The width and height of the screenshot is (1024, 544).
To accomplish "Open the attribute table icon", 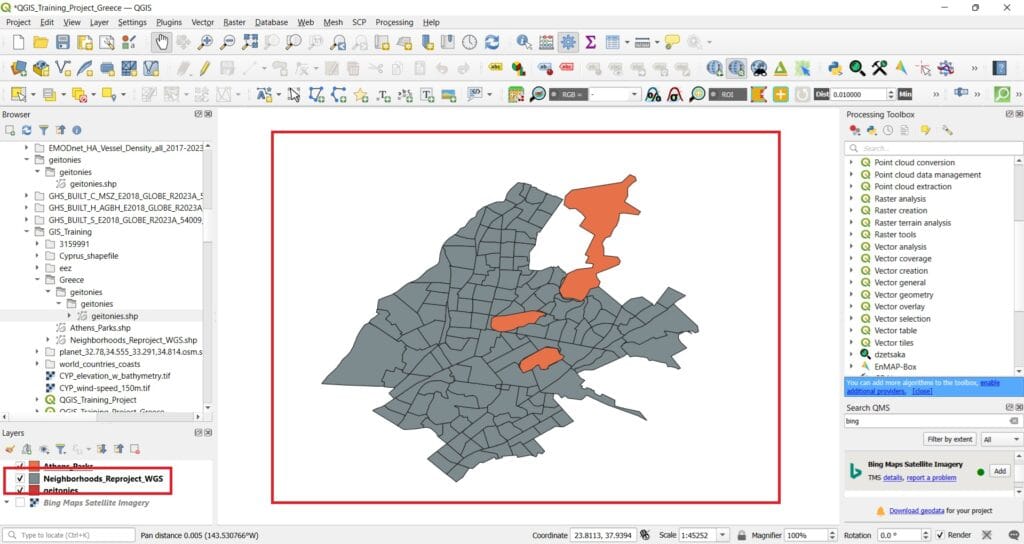I will 613,42.
